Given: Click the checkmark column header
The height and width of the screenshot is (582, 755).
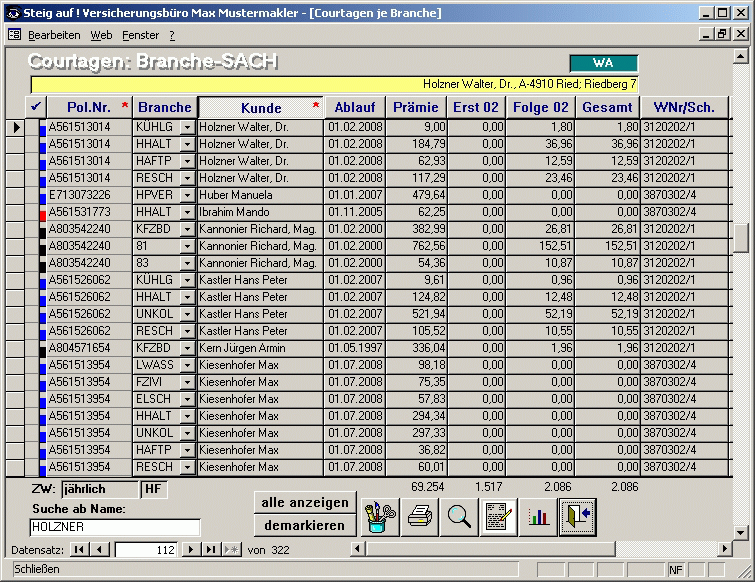Looking at the screenshot, I should click(36, 107).
